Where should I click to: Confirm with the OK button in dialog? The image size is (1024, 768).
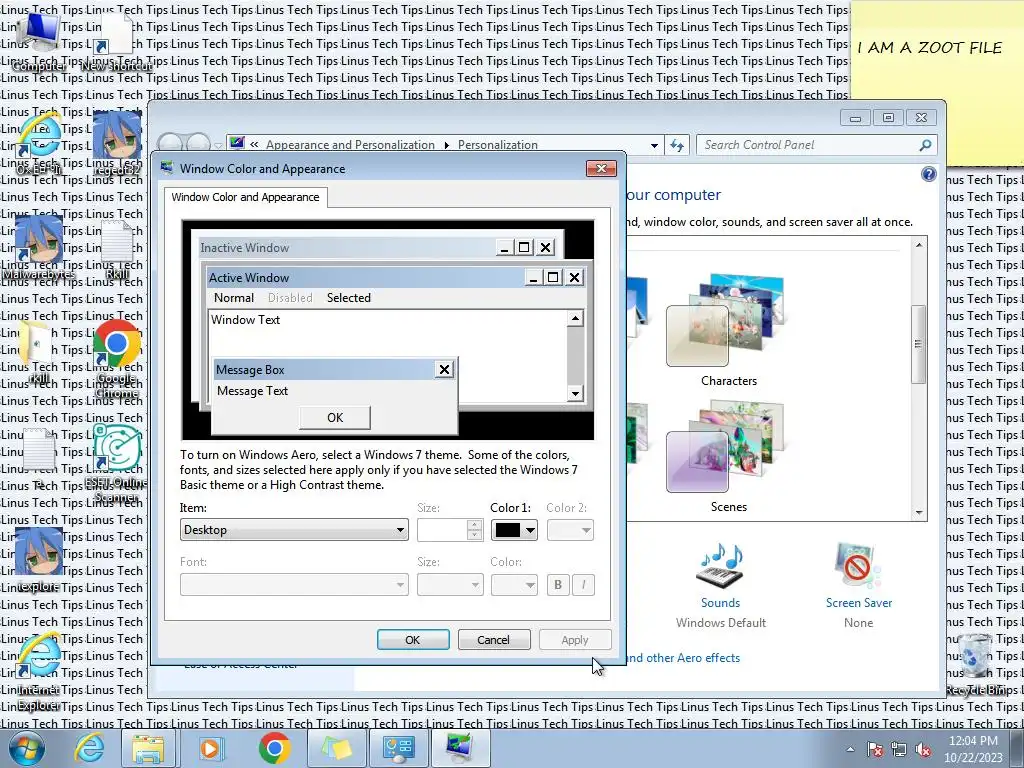pos(413,639)
